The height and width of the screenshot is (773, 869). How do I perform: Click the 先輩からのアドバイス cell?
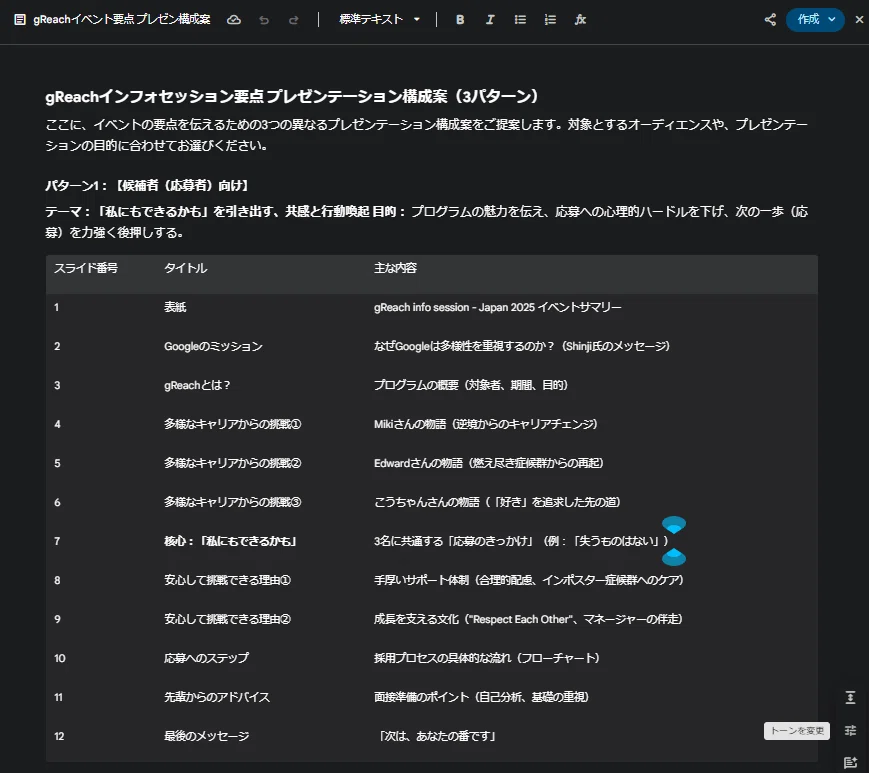217,697
